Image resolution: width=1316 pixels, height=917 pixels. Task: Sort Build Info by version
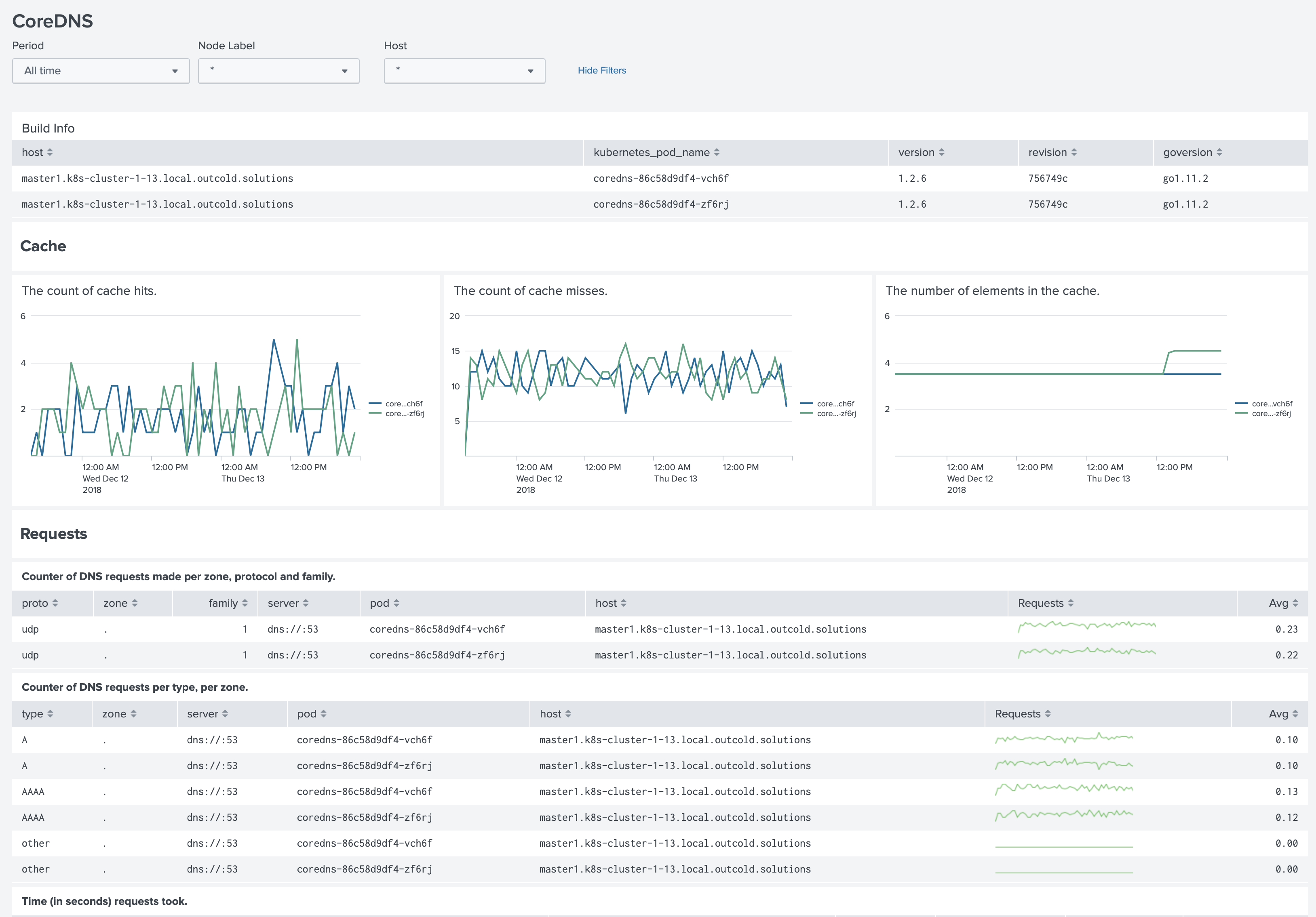(x=921, y=152)
